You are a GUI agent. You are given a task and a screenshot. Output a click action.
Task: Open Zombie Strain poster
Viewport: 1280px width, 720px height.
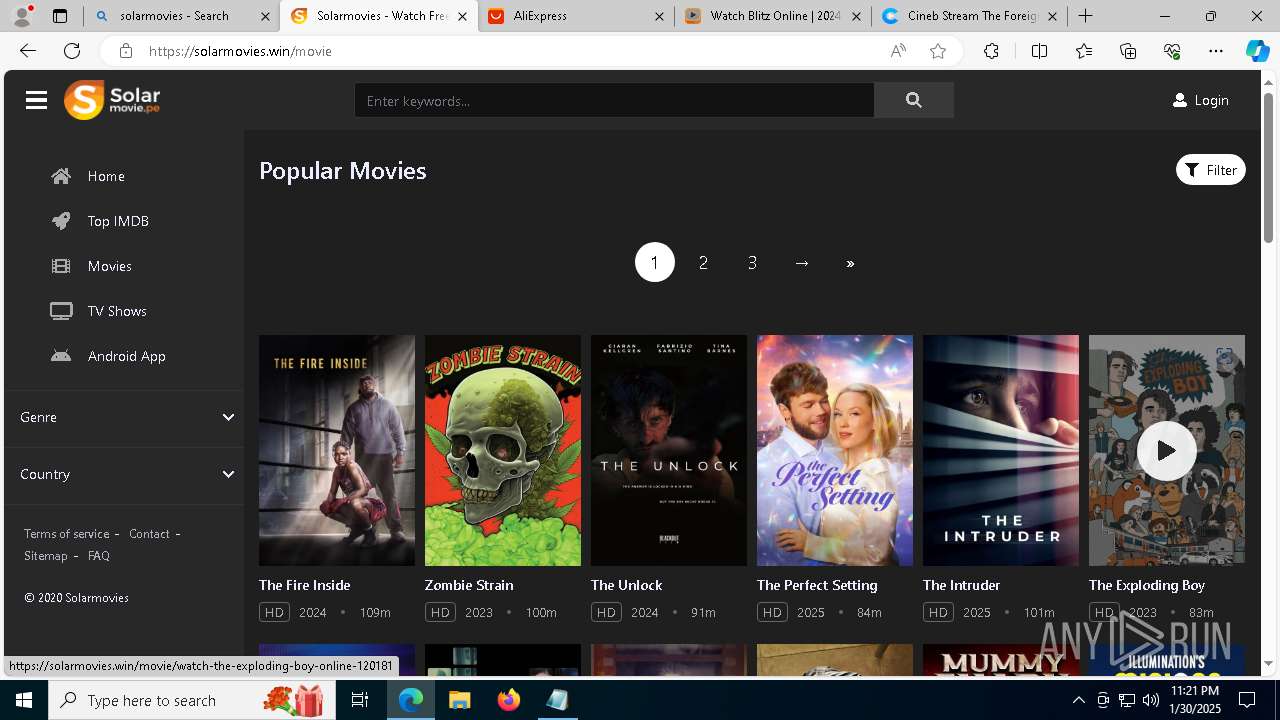[503, 450]
